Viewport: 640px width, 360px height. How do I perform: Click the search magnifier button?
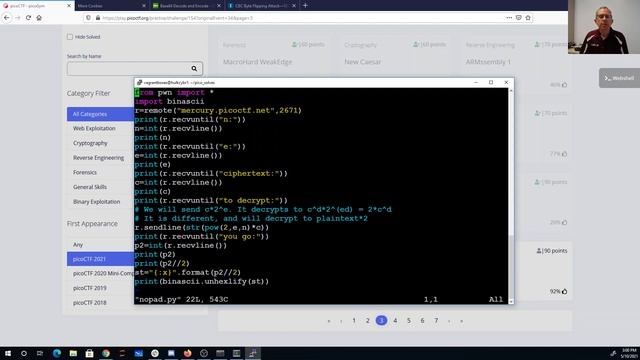pyautogui.click(x=194, y=69)
